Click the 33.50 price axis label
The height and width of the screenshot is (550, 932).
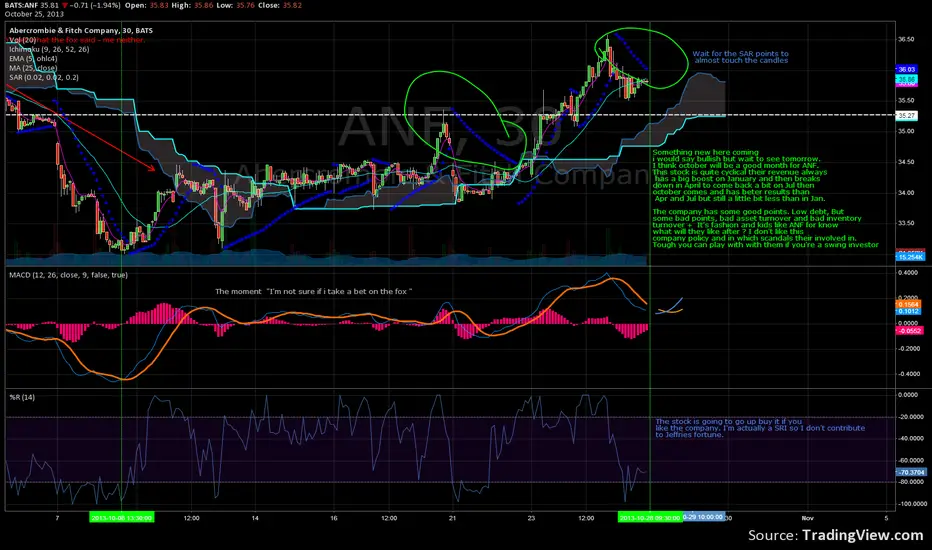tap(906, 224)
